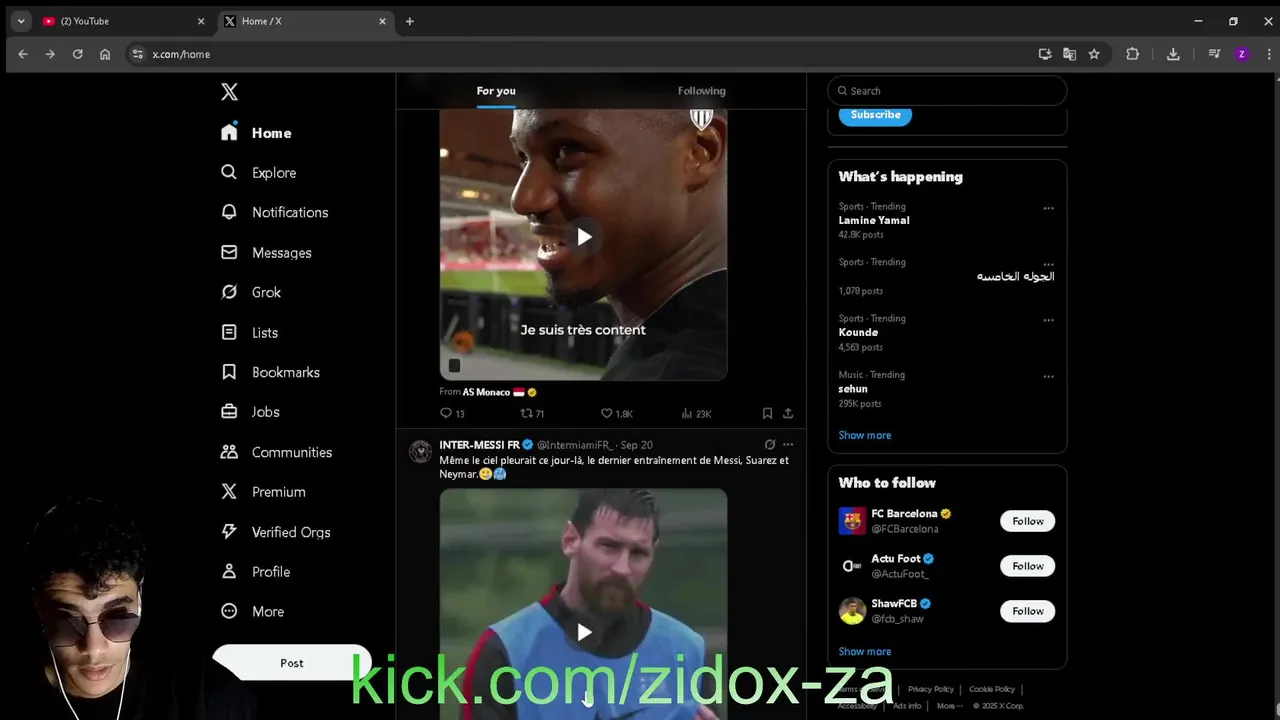Screen dimensions: 1280x720
Task: Open the Cookie Policy link
Action: coord(992,689)
